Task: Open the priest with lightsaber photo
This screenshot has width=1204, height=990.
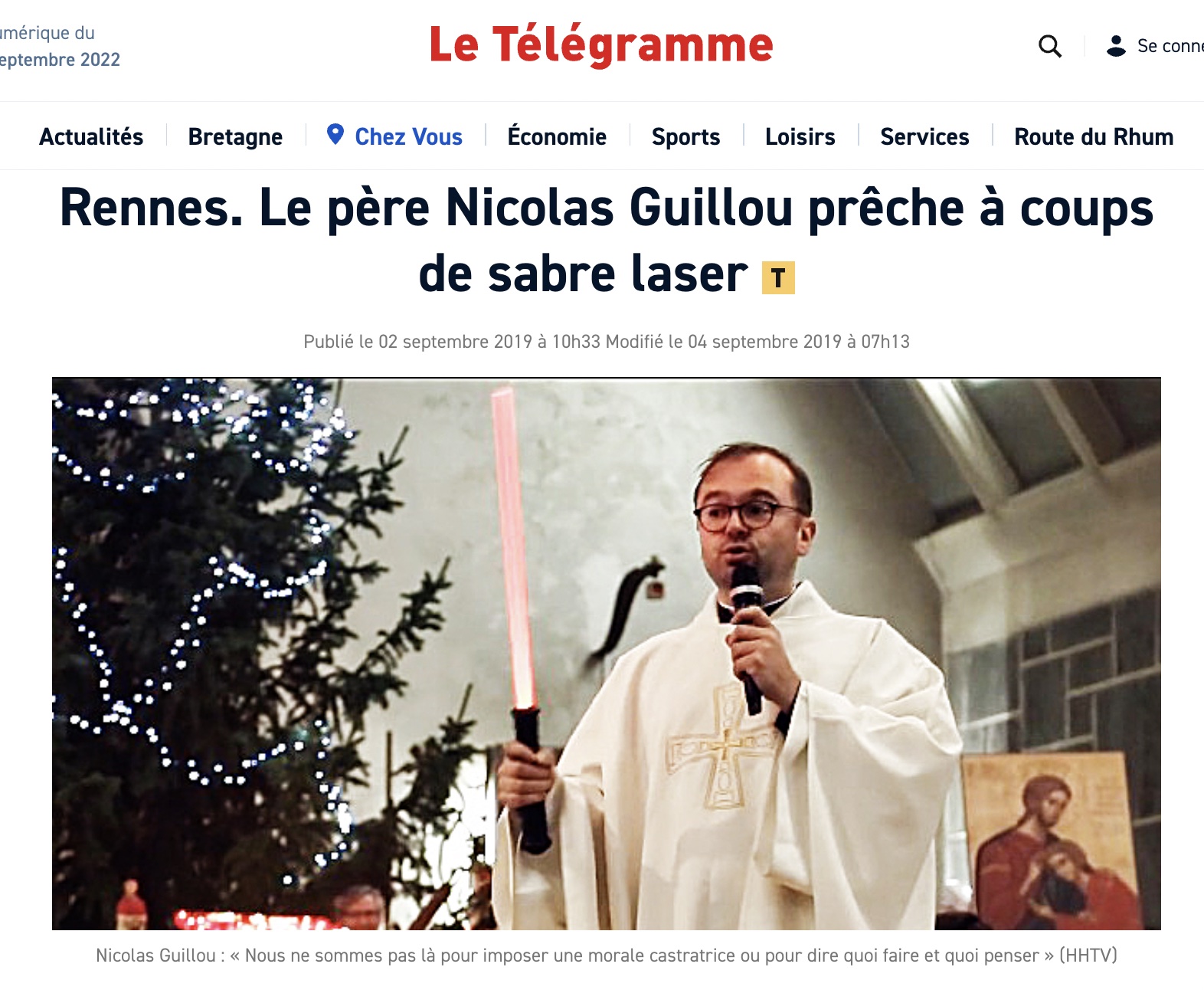Action: pos(606,654)
